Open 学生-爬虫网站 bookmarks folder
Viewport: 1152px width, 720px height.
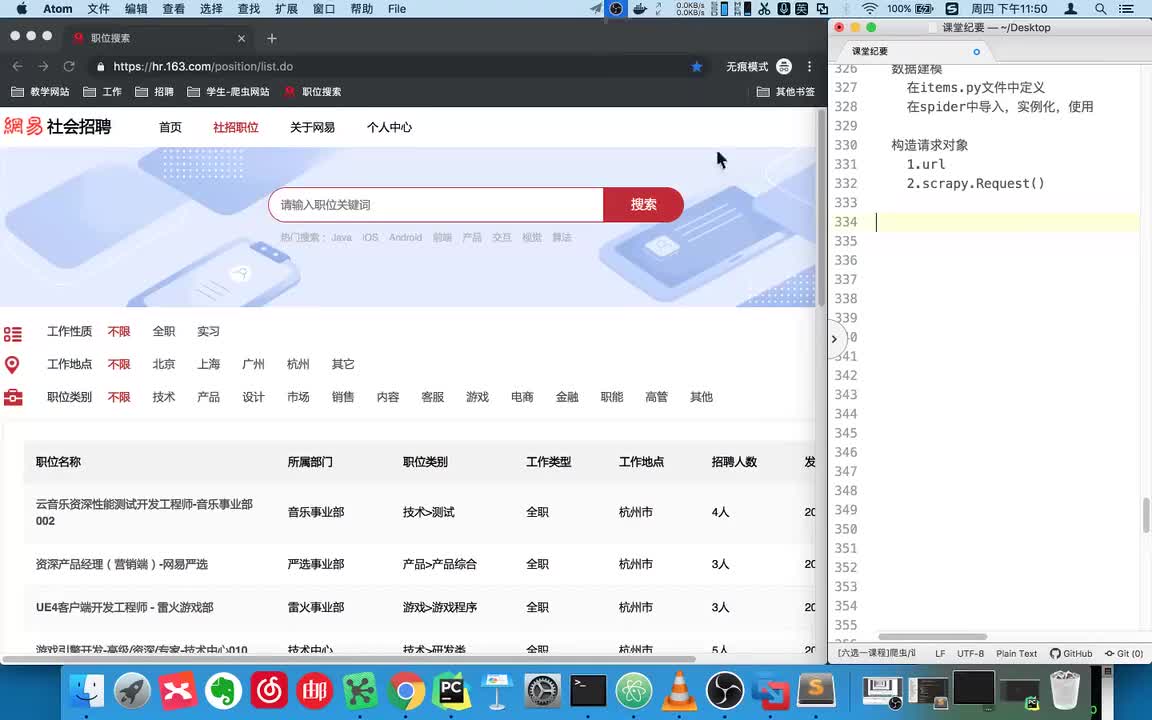[228, 92]
